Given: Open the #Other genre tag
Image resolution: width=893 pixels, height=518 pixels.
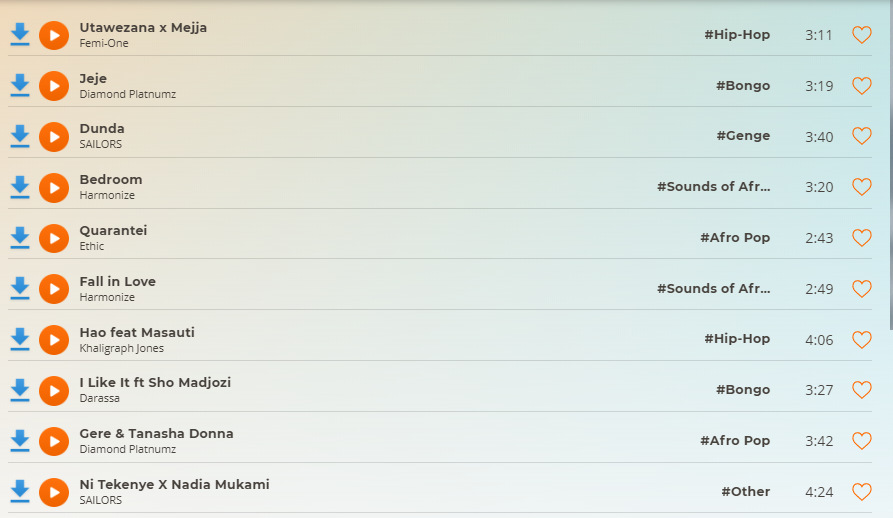Looking at the screenshot, I should tap(745, 491).
